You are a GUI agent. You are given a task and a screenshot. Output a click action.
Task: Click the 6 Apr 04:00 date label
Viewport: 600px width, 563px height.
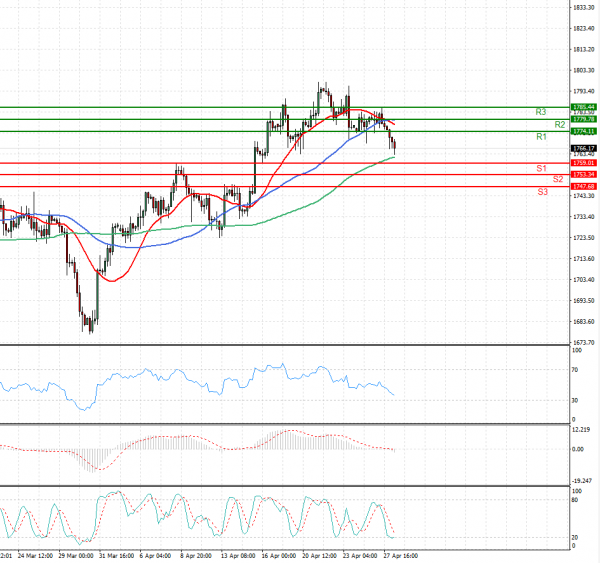[155, 556]
